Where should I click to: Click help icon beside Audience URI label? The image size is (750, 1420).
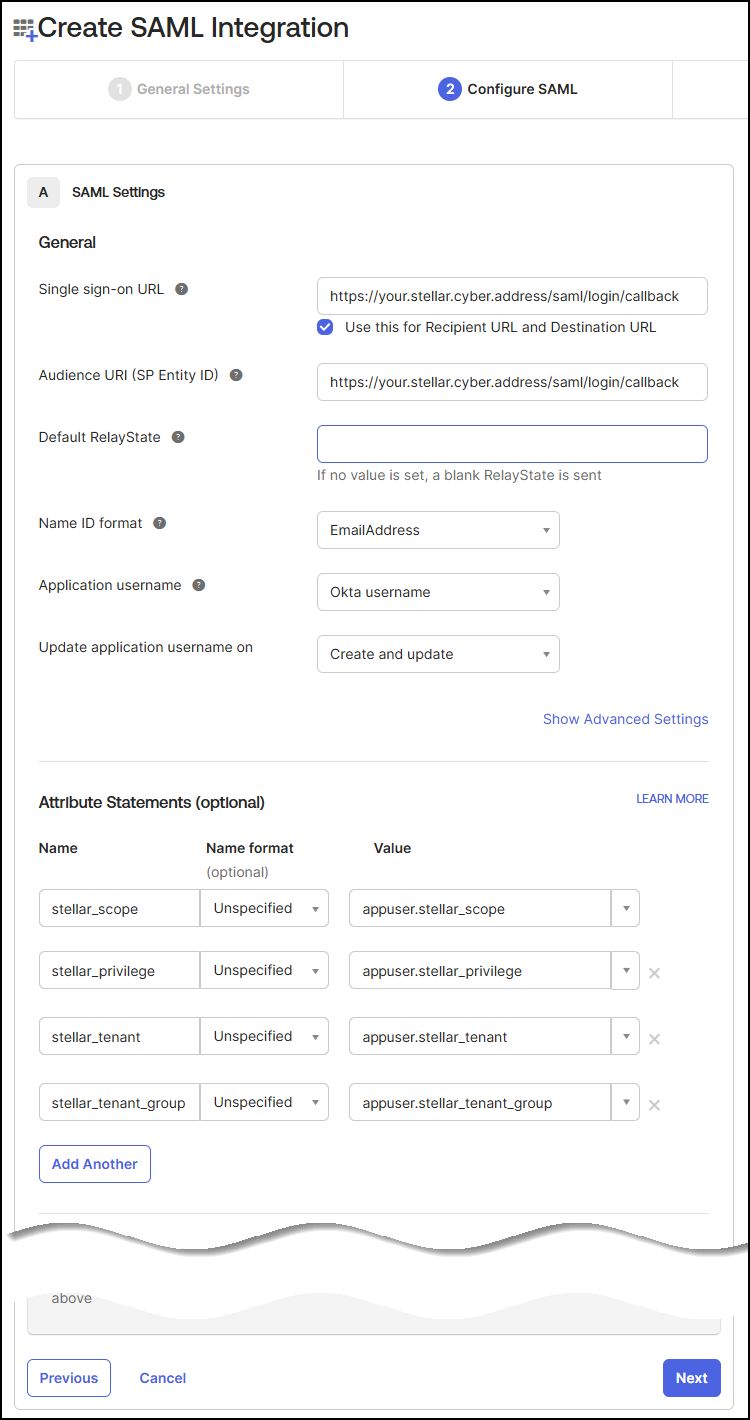236,375
